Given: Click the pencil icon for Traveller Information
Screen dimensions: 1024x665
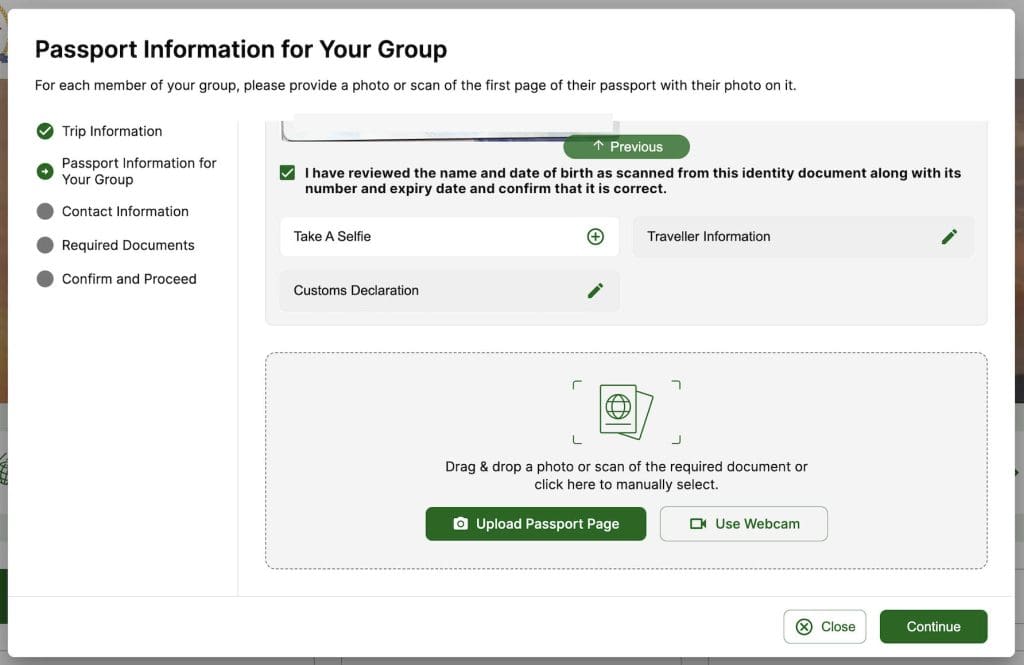Looking at the screenshot, I should click(949, 237).
